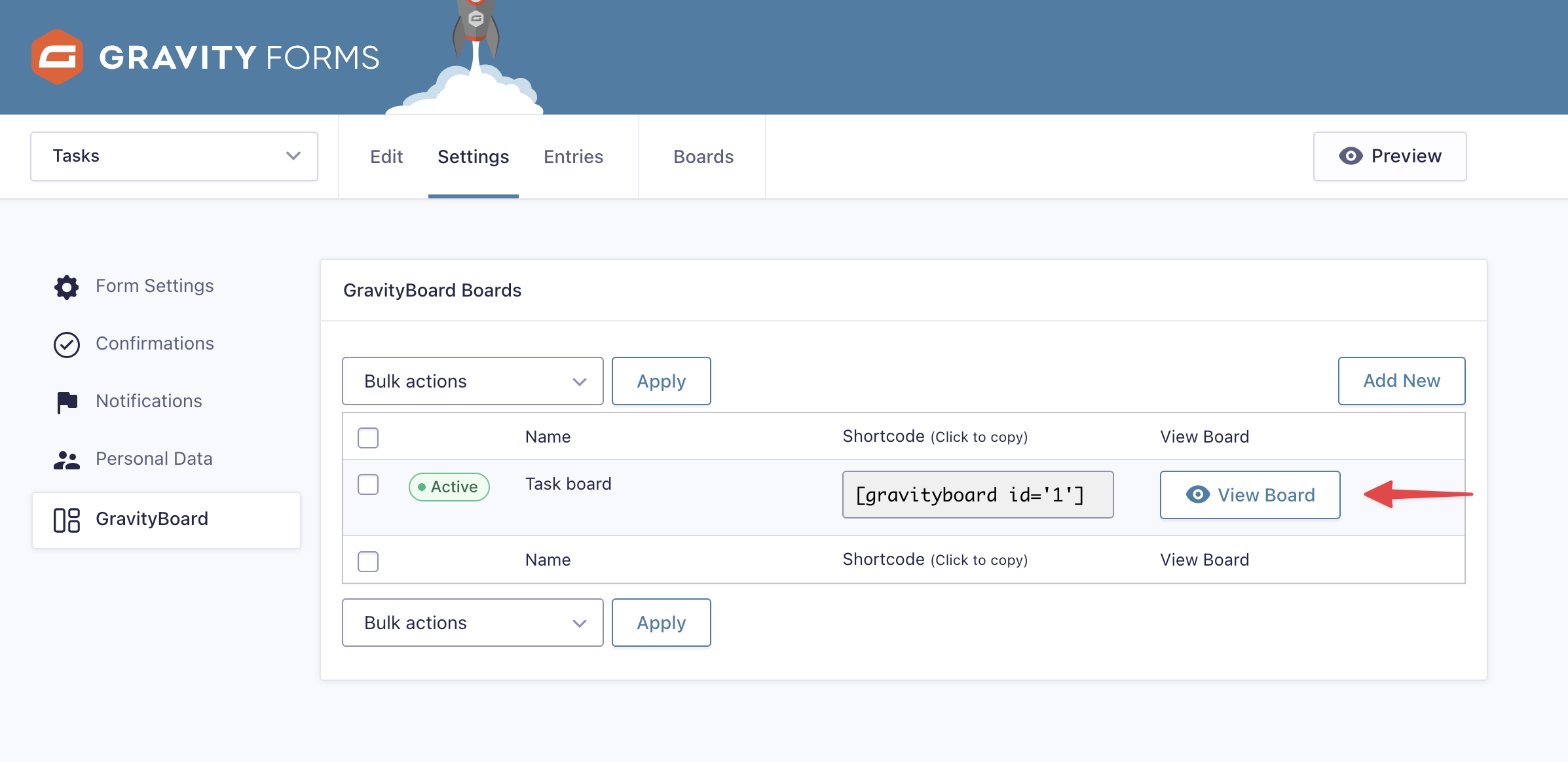This screenshot has height=762, width=1568.
Task: Open the Tasks form switcher dropdown
Action: (x=174, y=156)
